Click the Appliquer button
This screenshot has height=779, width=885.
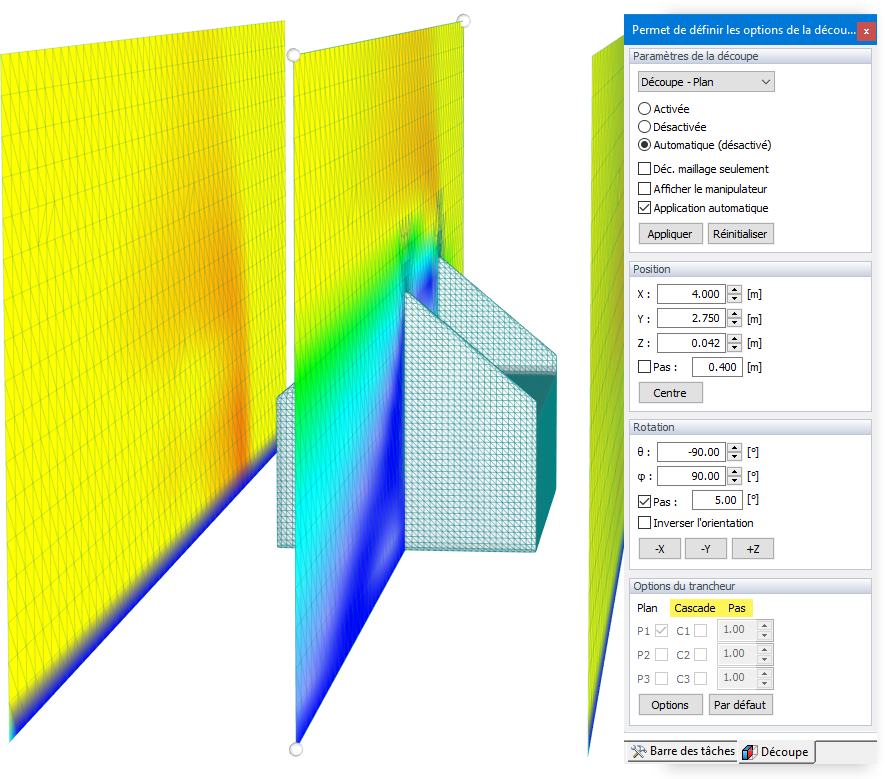[669, 233]
